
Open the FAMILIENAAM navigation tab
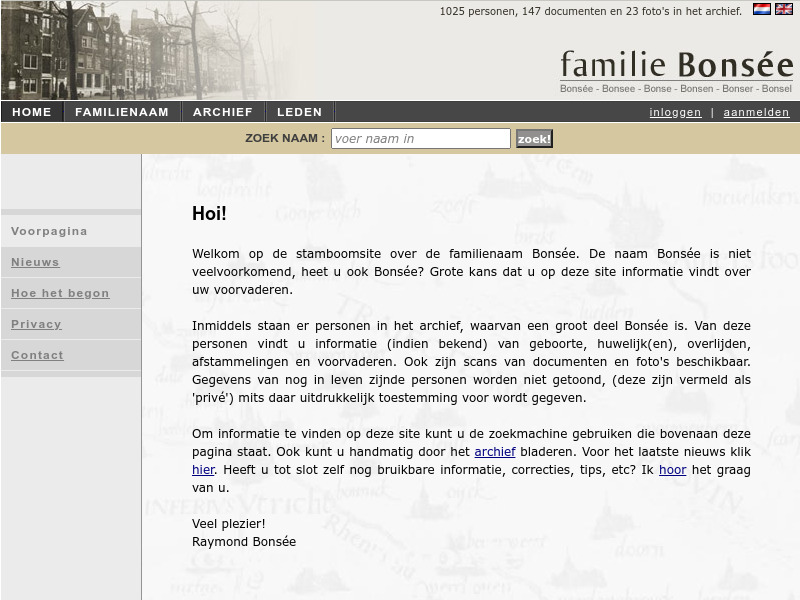point(122,111)
